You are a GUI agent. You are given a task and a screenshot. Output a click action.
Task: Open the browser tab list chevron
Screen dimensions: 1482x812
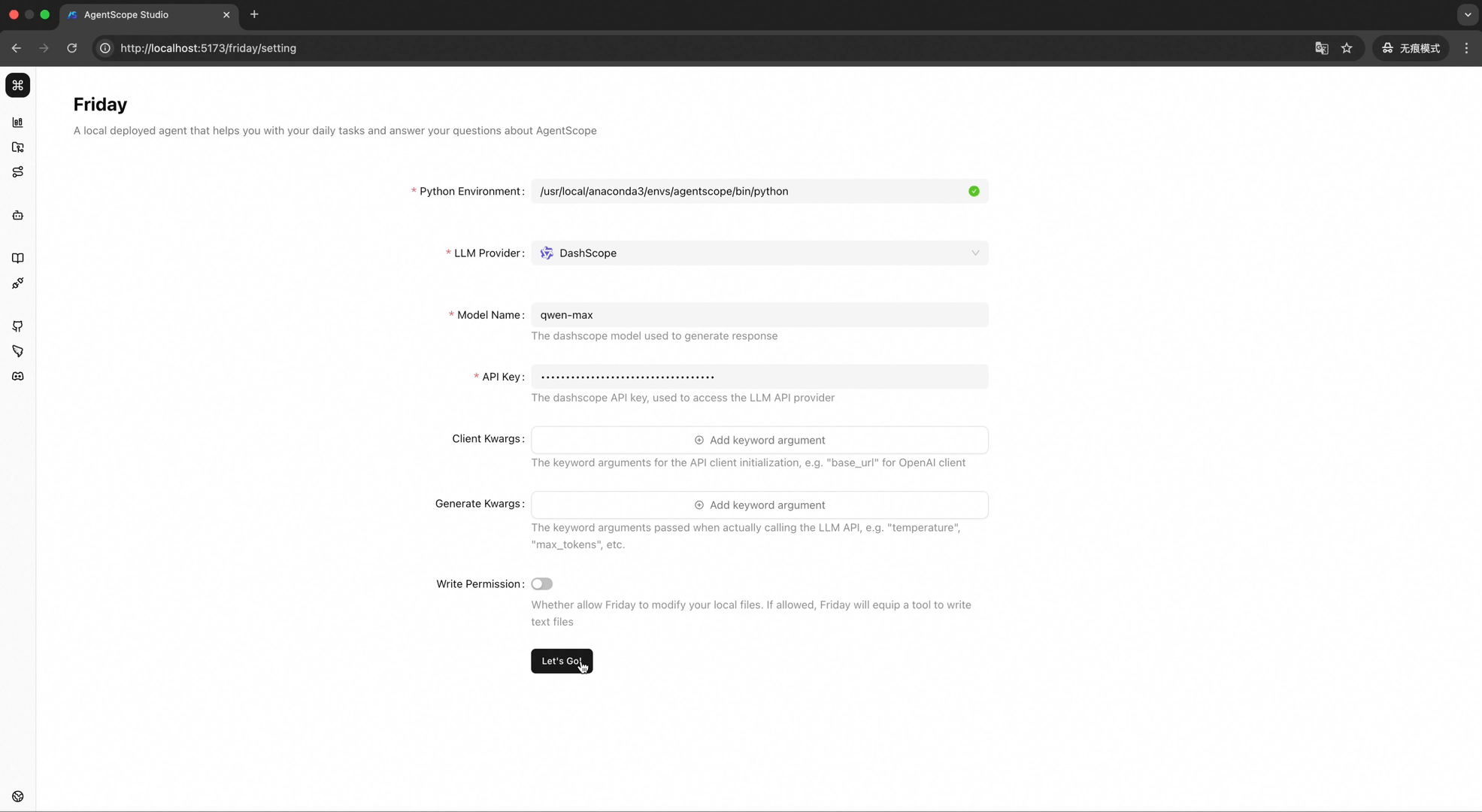(x=1467, y=14)
